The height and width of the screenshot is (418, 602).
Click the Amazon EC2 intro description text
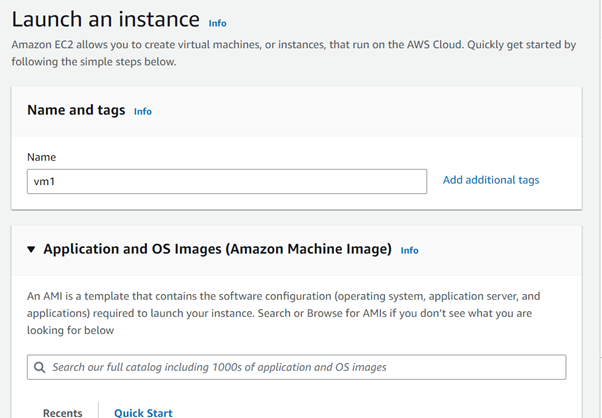pyautogui.click(x=294, y=53)
